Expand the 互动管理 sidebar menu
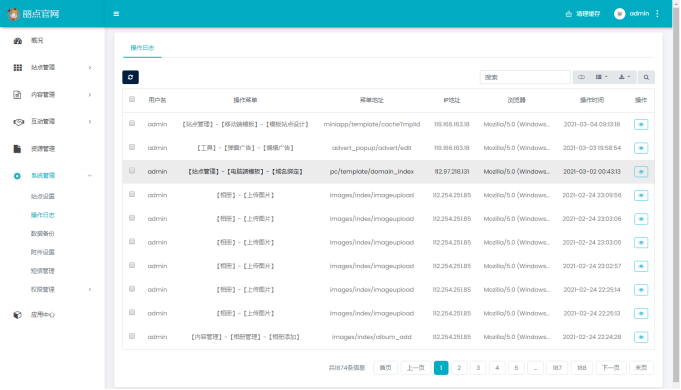The height and width of the screenshot is (390, 681). pyautogui.click(x=52, y=122)
